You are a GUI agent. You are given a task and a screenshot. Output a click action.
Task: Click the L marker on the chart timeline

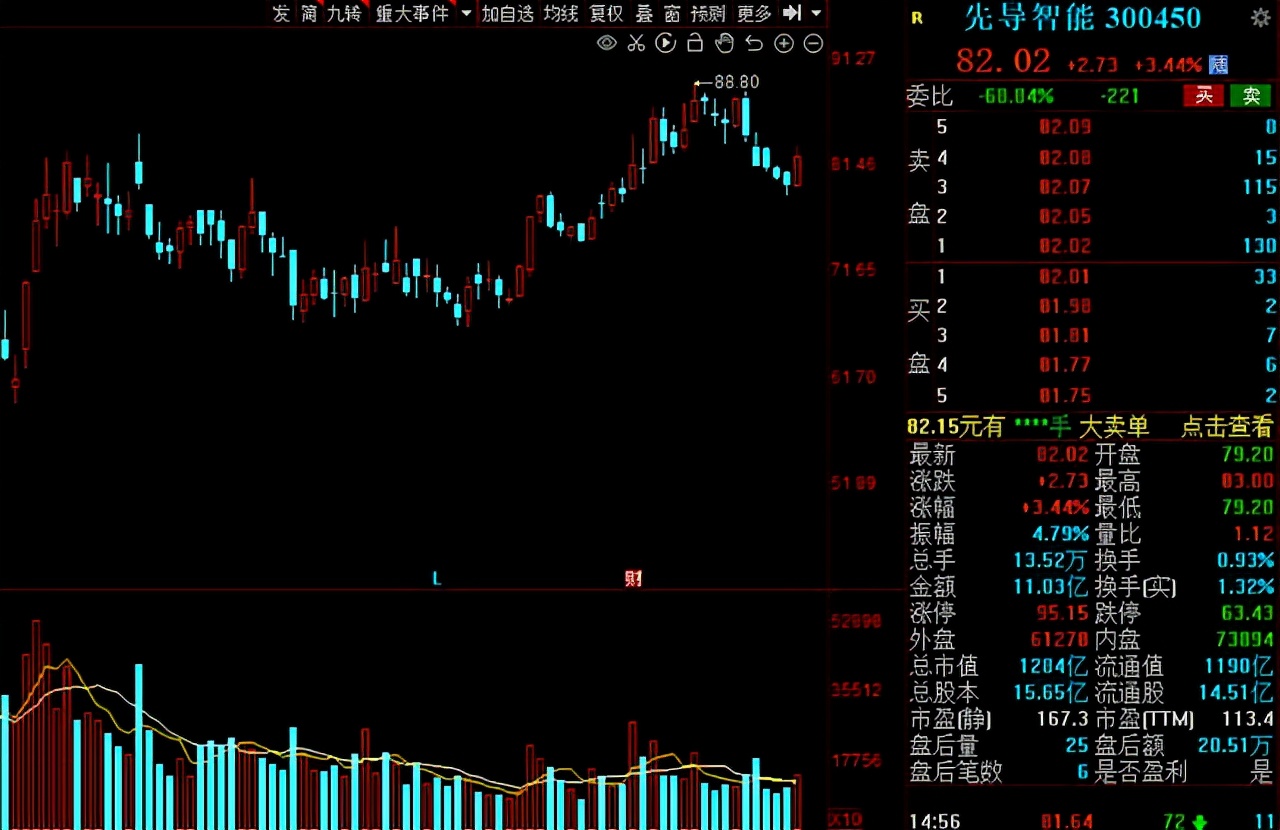tap(436, 578)
